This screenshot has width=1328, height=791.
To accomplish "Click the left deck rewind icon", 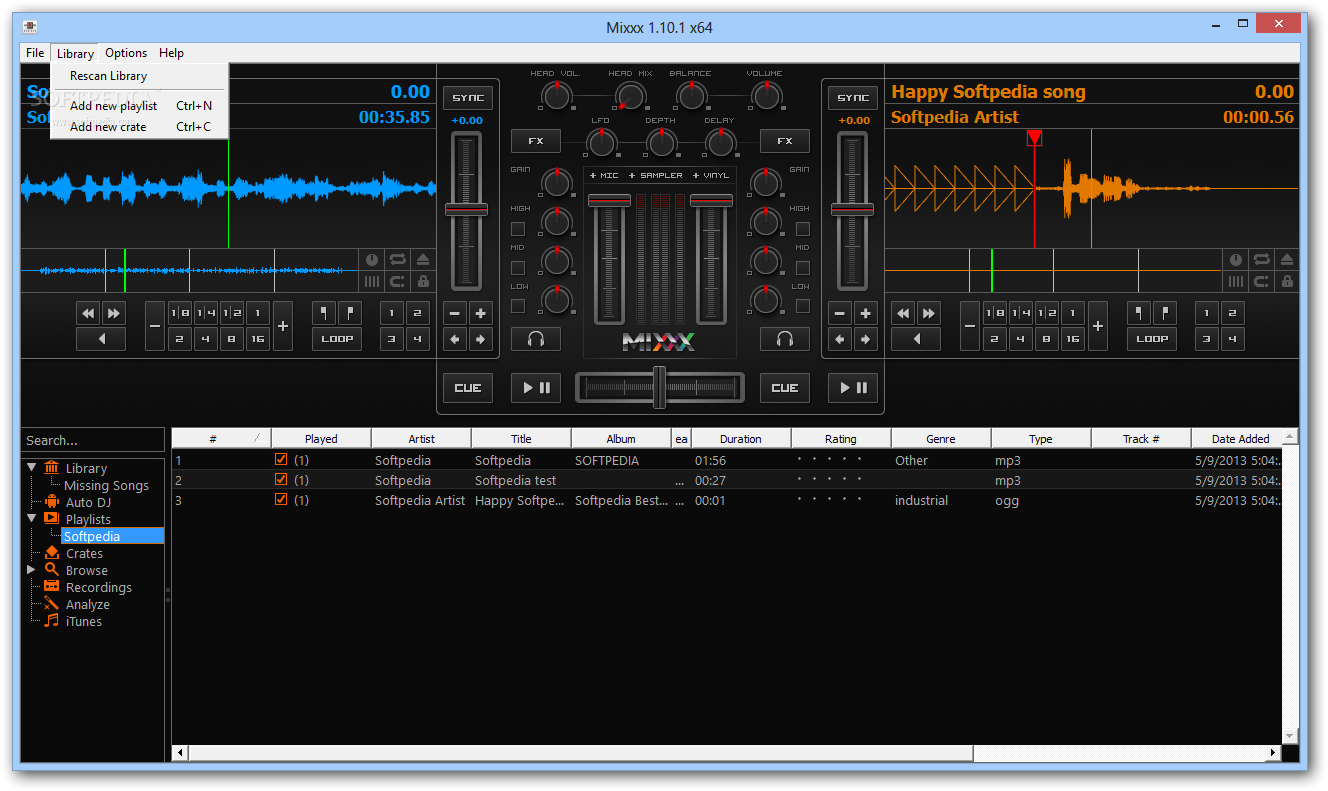I will pyautogui.click(x=88, y=313).
